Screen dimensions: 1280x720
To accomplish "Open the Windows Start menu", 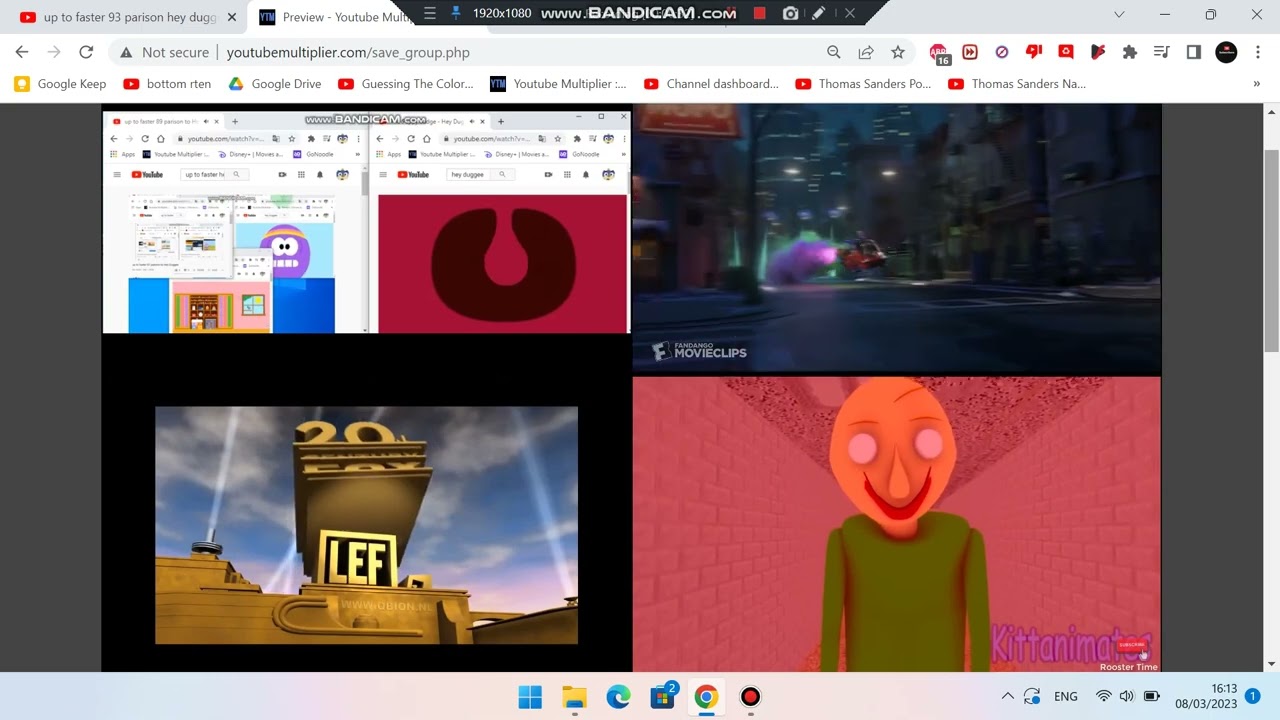I will tap(530, 696).
